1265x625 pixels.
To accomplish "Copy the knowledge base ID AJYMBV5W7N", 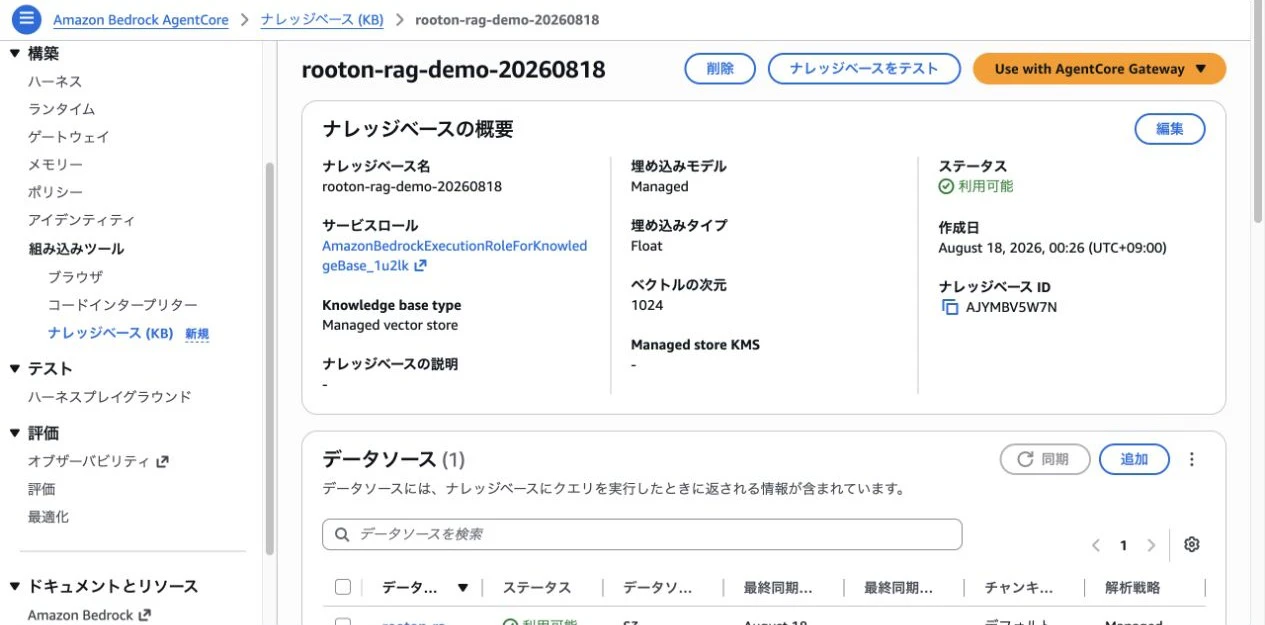I will pos(950,307).
